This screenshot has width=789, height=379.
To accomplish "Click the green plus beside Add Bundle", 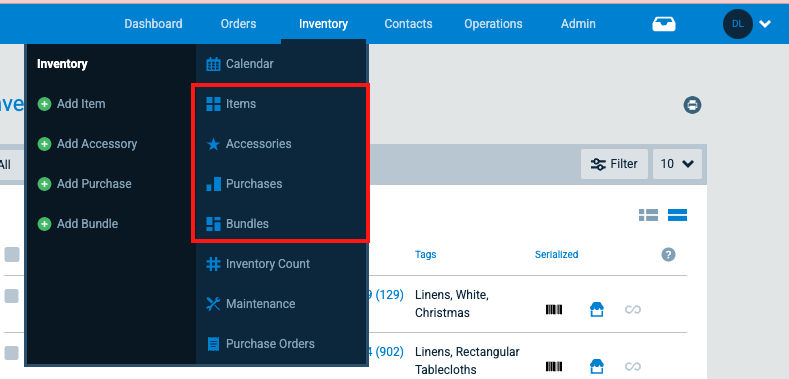I will pyautogui.click(x=44, y=224).
